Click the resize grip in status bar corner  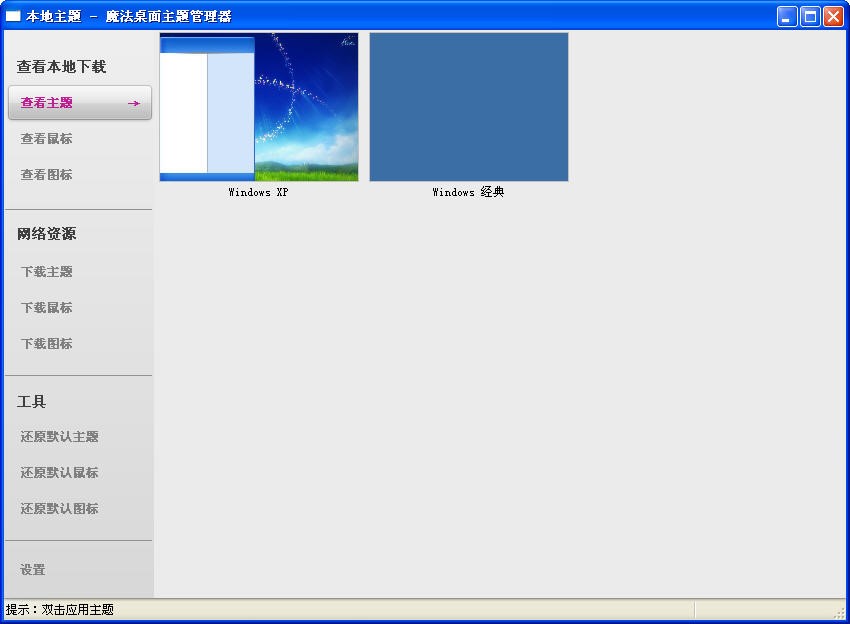[840, 613]
